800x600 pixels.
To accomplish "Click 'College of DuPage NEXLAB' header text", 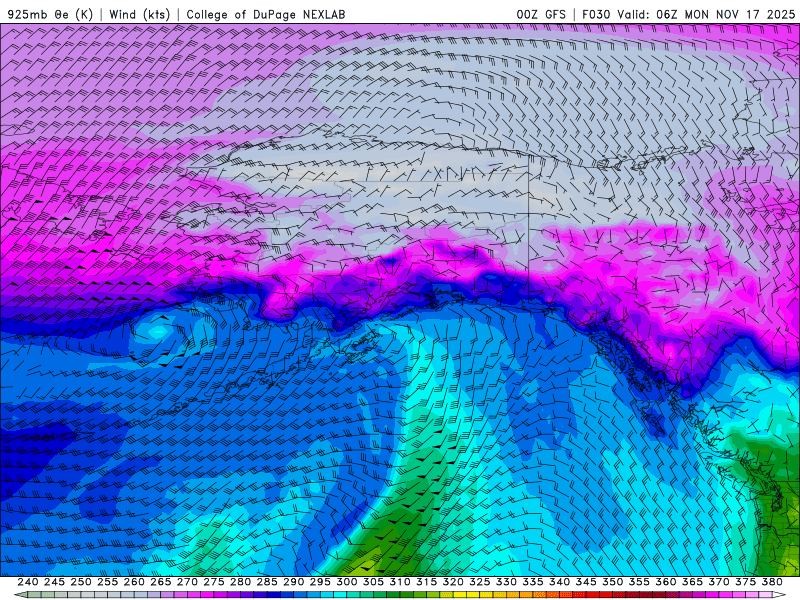I will pyautogui.click(x=266, y=14).
